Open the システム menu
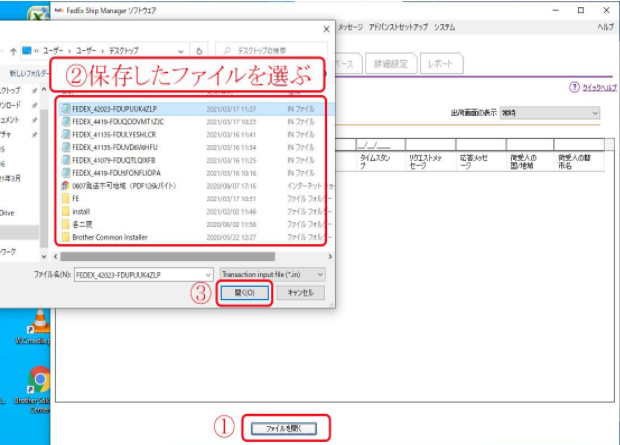The image size is (620, 445). (444, 27)
